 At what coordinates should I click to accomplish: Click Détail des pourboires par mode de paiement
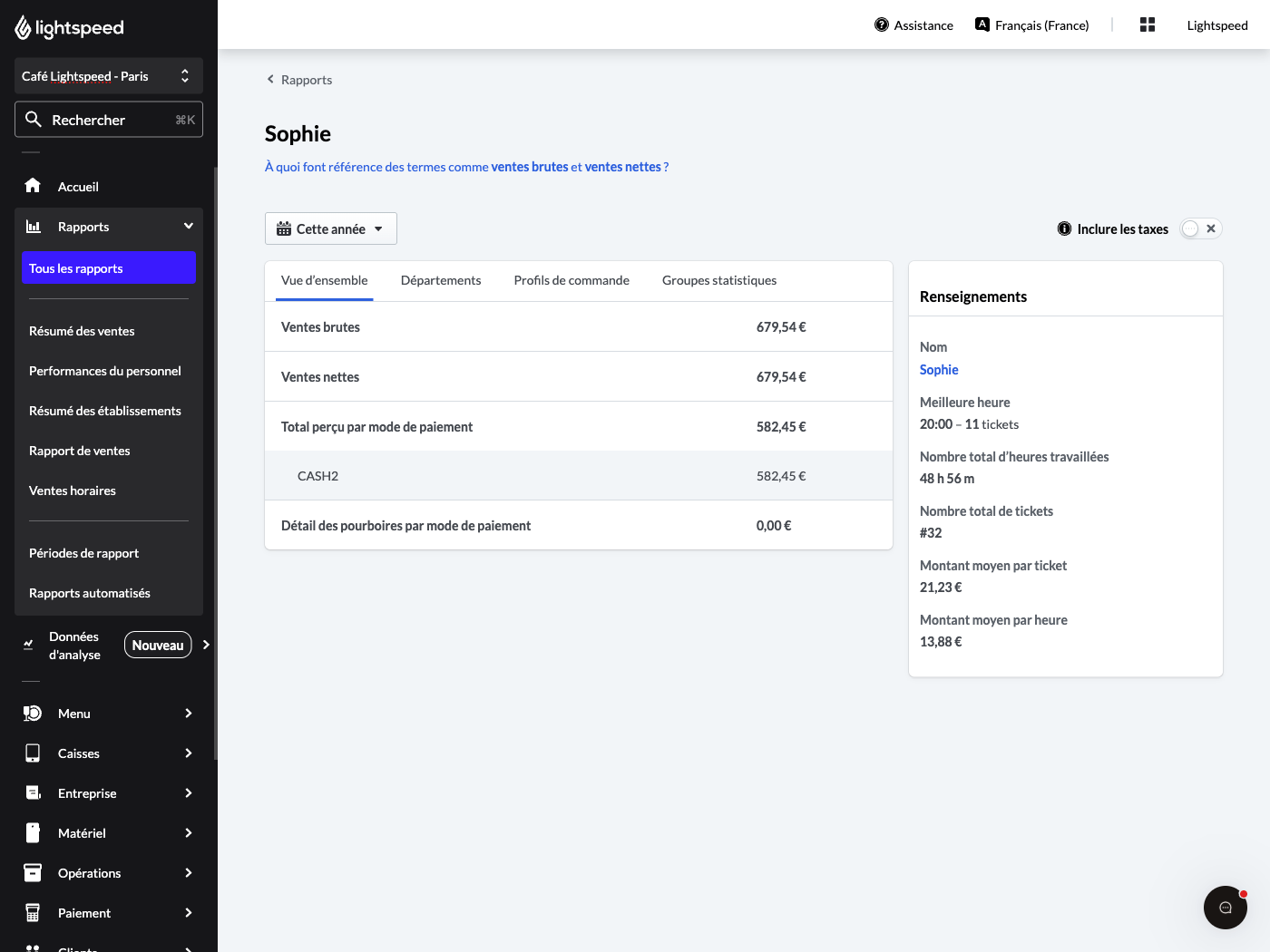(x=405, y=526)
